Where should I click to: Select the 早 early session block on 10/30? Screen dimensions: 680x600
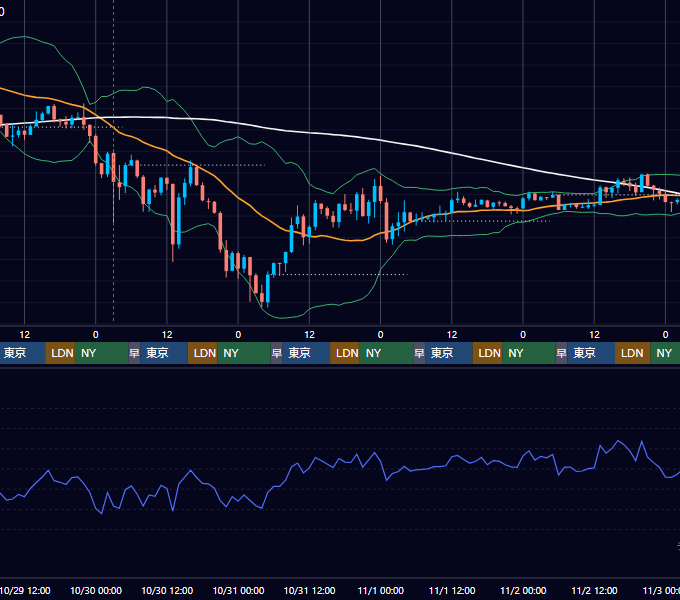(134, 353)
